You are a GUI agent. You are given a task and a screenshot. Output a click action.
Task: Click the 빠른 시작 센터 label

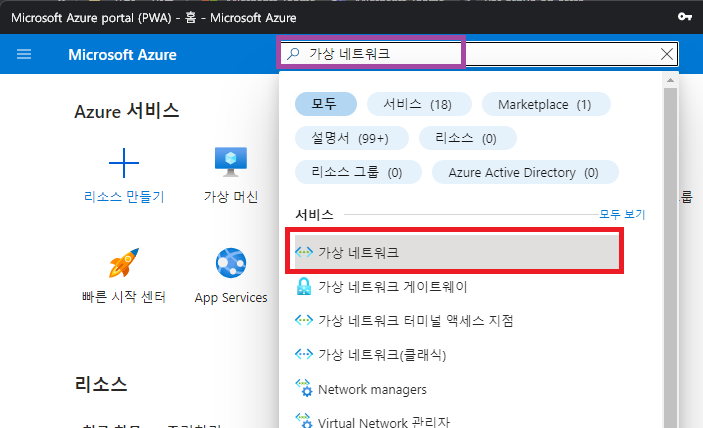124,297
